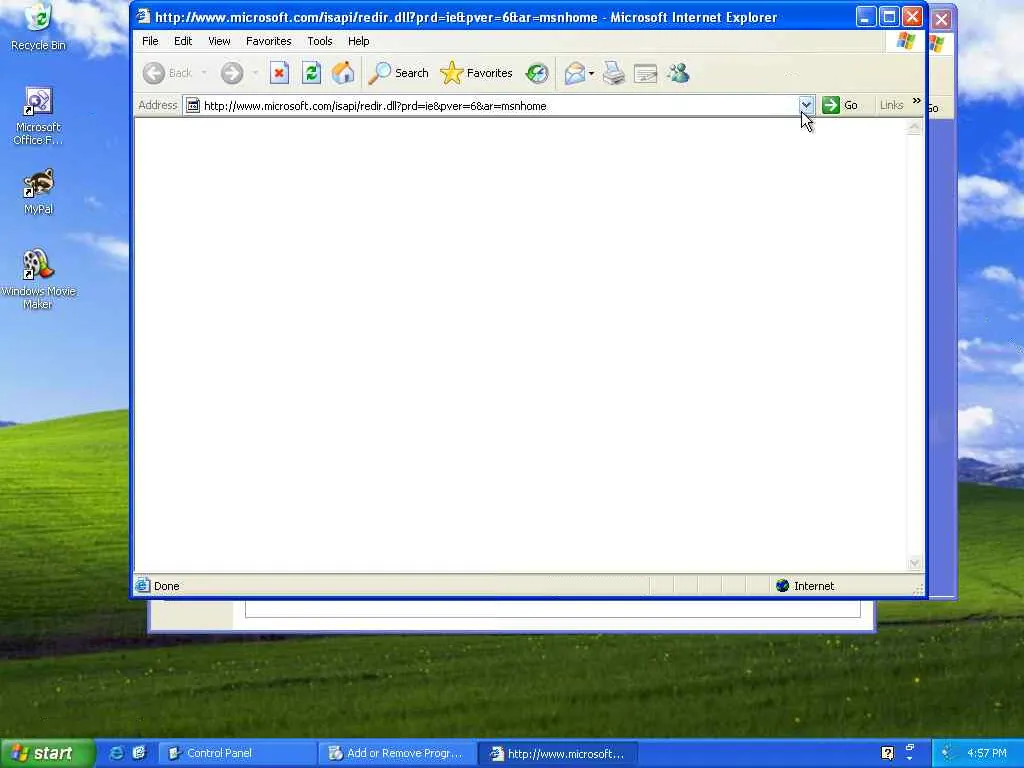Click the status bar page icon
Image resolution: width=1024 pixels, height=768 pixels.
coord(142,586)
